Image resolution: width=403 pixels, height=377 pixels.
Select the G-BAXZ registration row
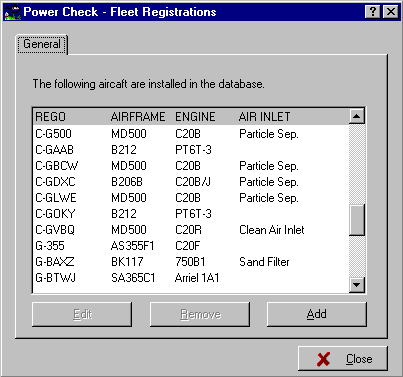pyautogui.click(x=191, y=262)
